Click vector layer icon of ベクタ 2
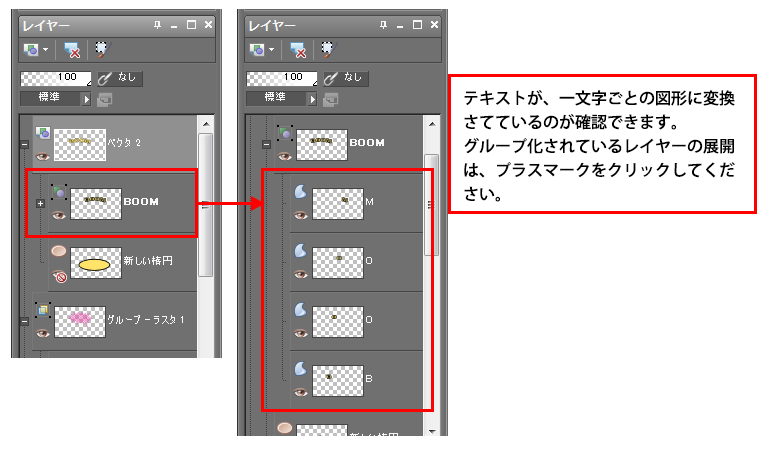Image resolution: width=770 pixels, height=450 pixels. [x=43, y=133]
